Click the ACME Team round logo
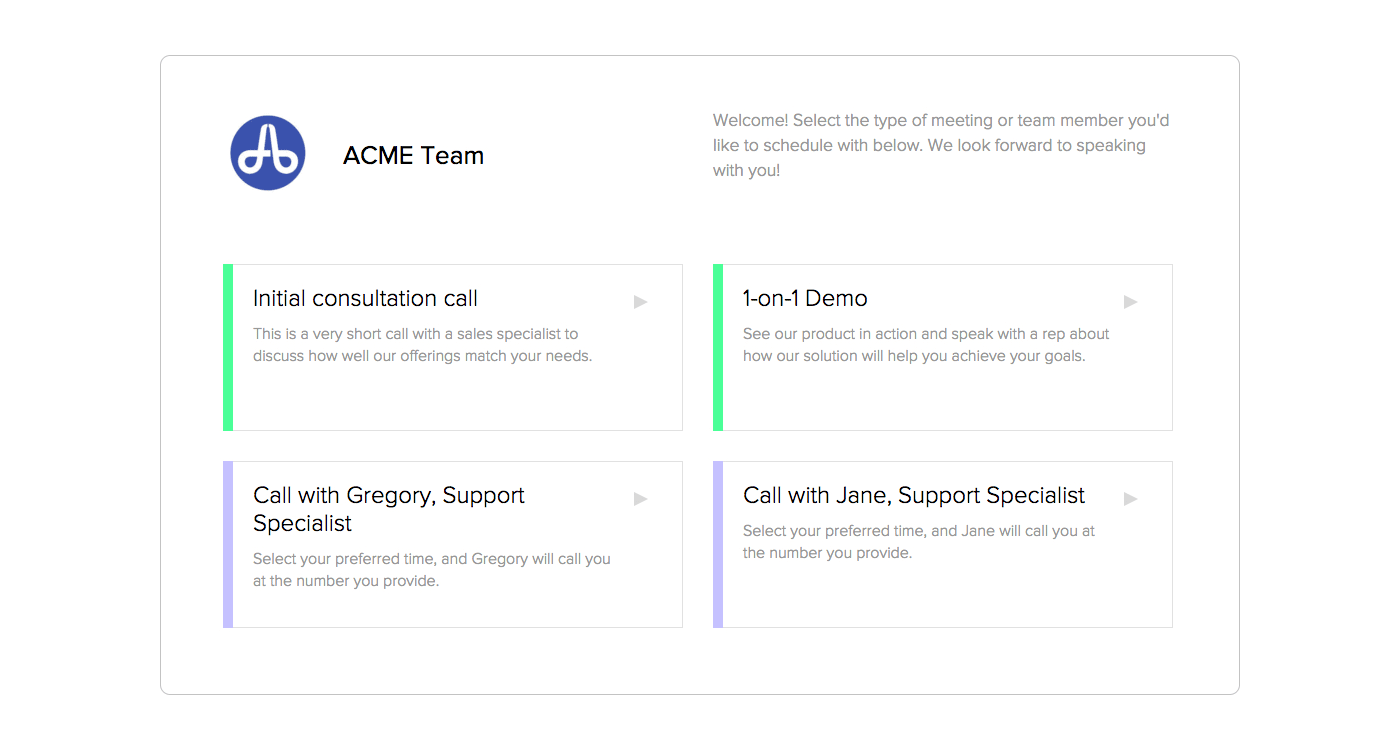Image resolution: width=1400 pixels, height=750 pixels. 267,153
